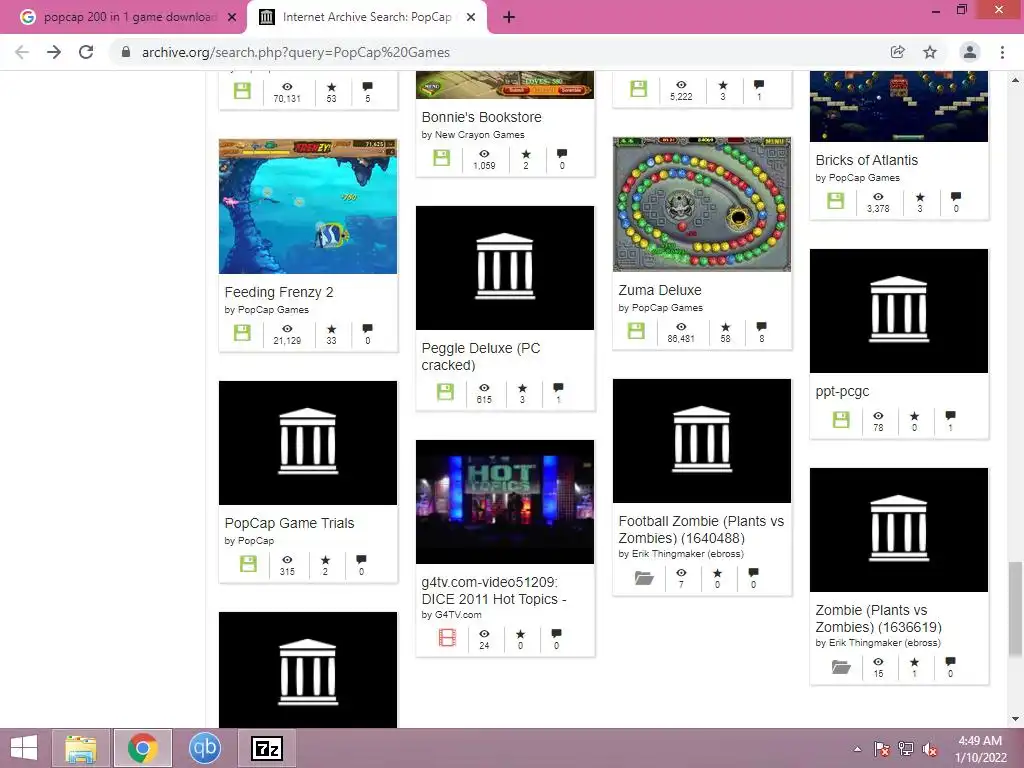
Task: Click the browser back arrow
Action: click(22, 52)
